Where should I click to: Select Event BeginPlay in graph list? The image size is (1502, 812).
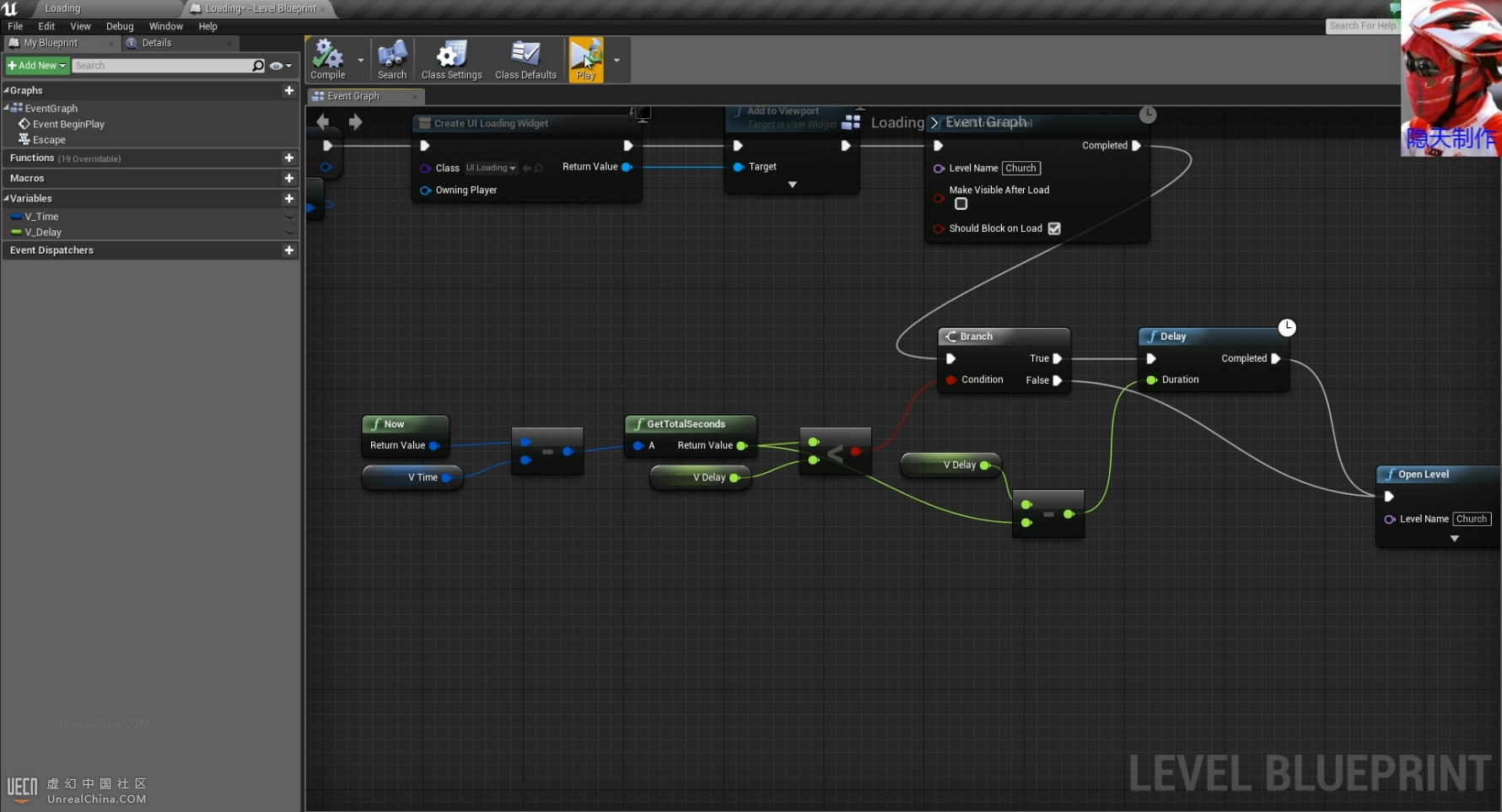67,124
